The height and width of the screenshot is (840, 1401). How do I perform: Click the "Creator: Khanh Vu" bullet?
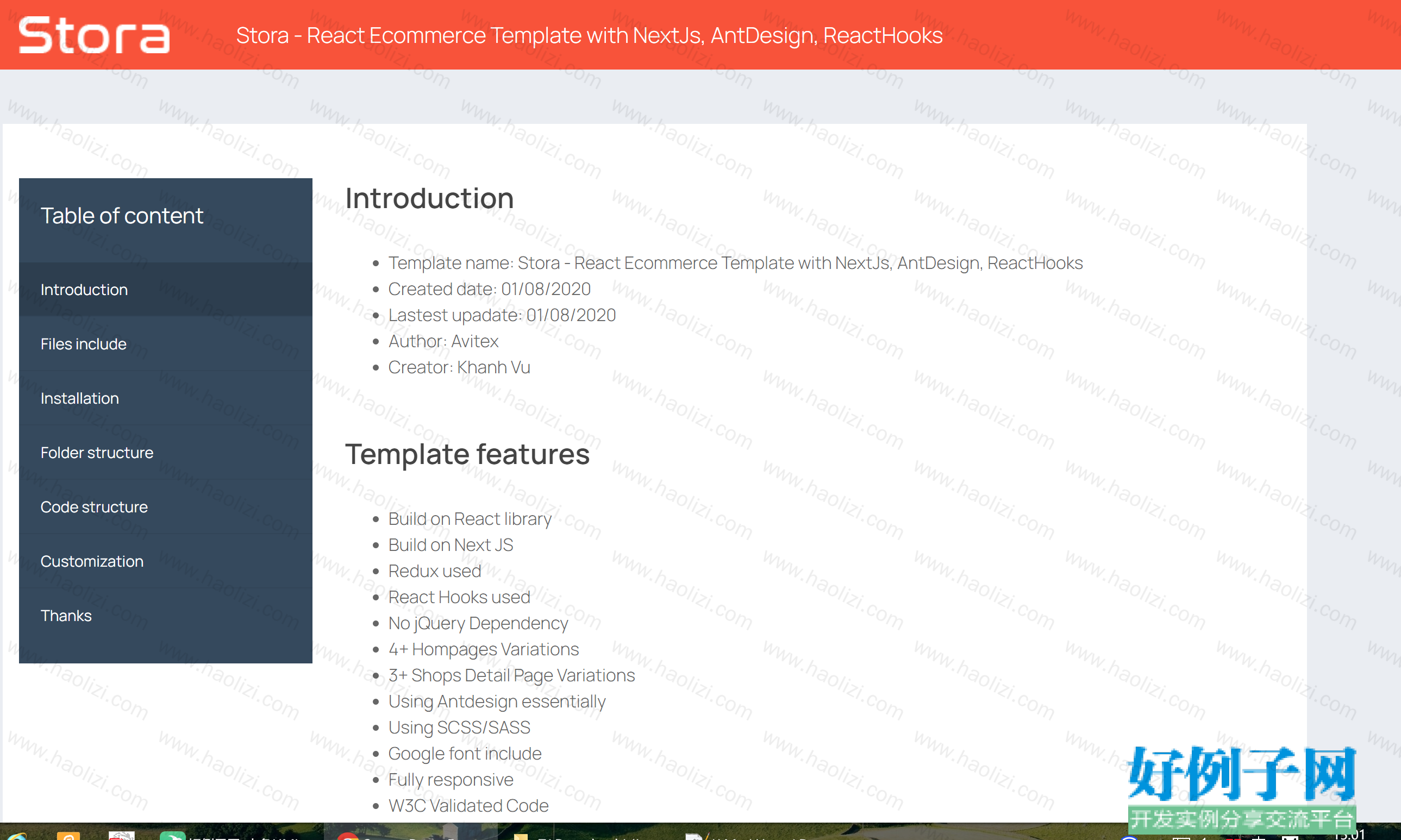coord(459,367)
